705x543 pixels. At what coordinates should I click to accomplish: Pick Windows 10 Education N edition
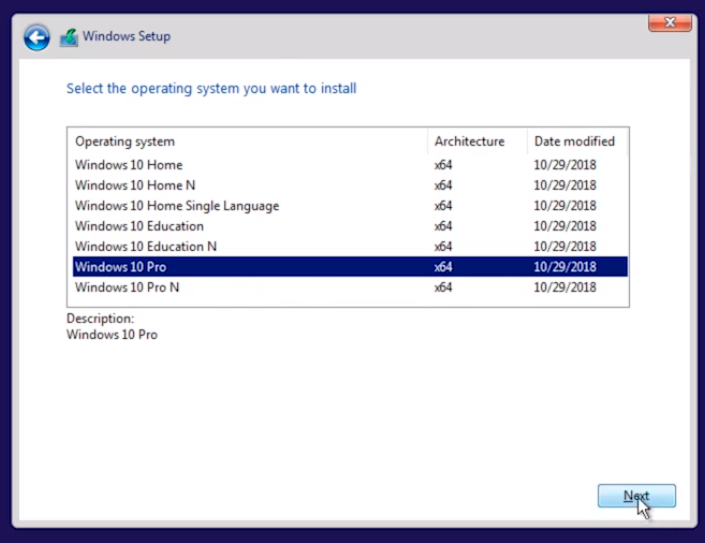click(x=146, y=246)
